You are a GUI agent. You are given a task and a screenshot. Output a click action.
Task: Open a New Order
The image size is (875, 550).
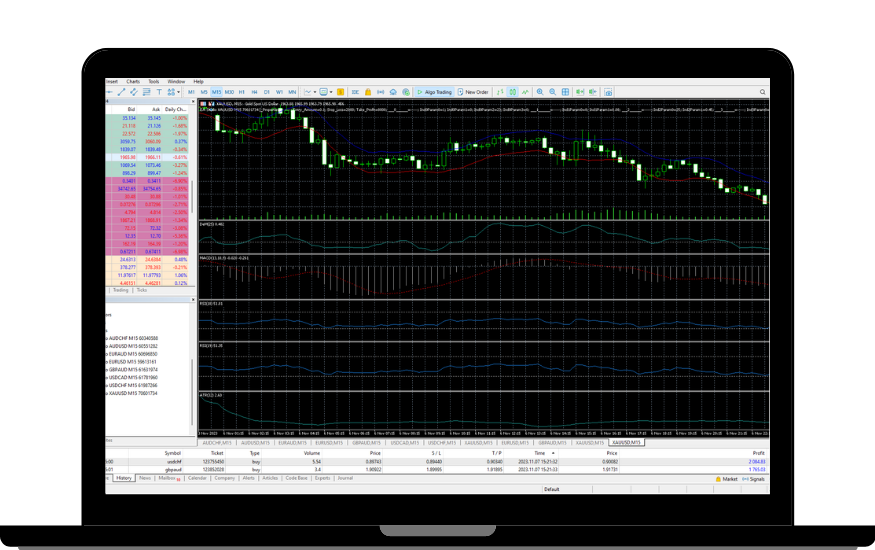473,92
